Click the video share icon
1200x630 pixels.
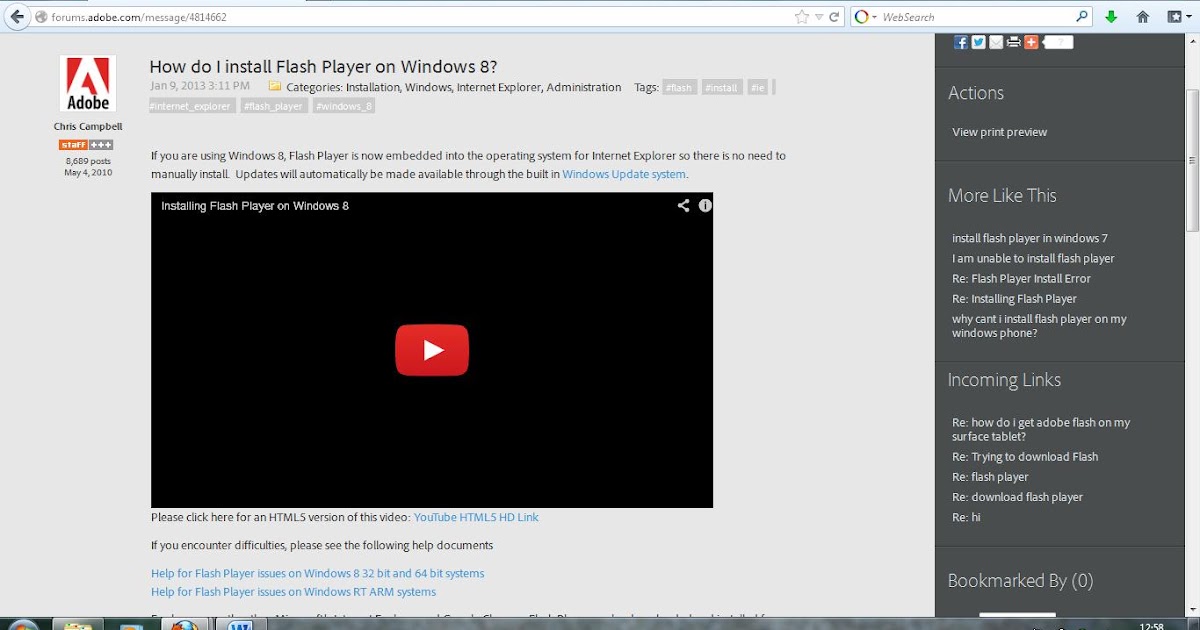tap(683, 205)
